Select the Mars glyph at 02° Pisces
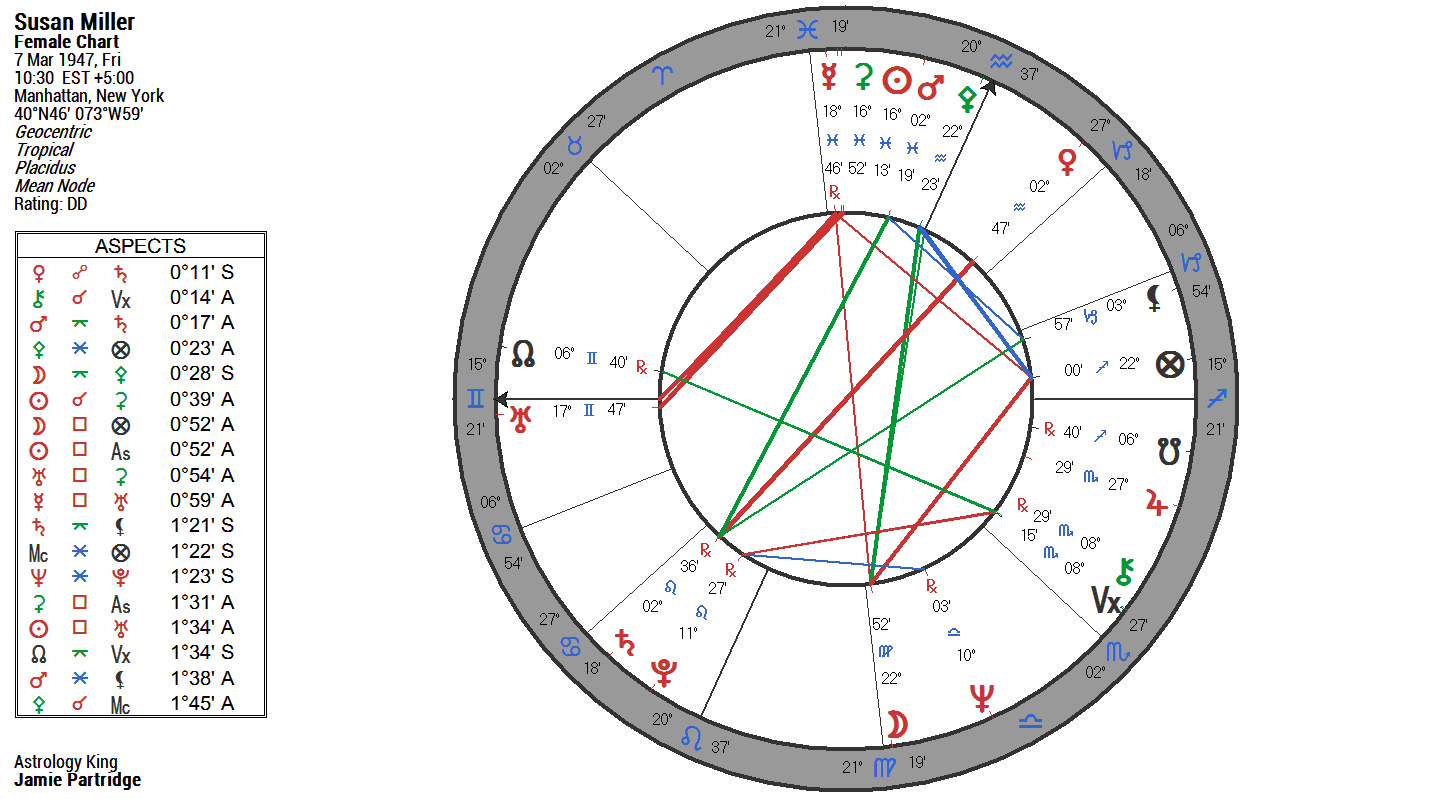The image size is (1437, 799). tap(931, 86)
